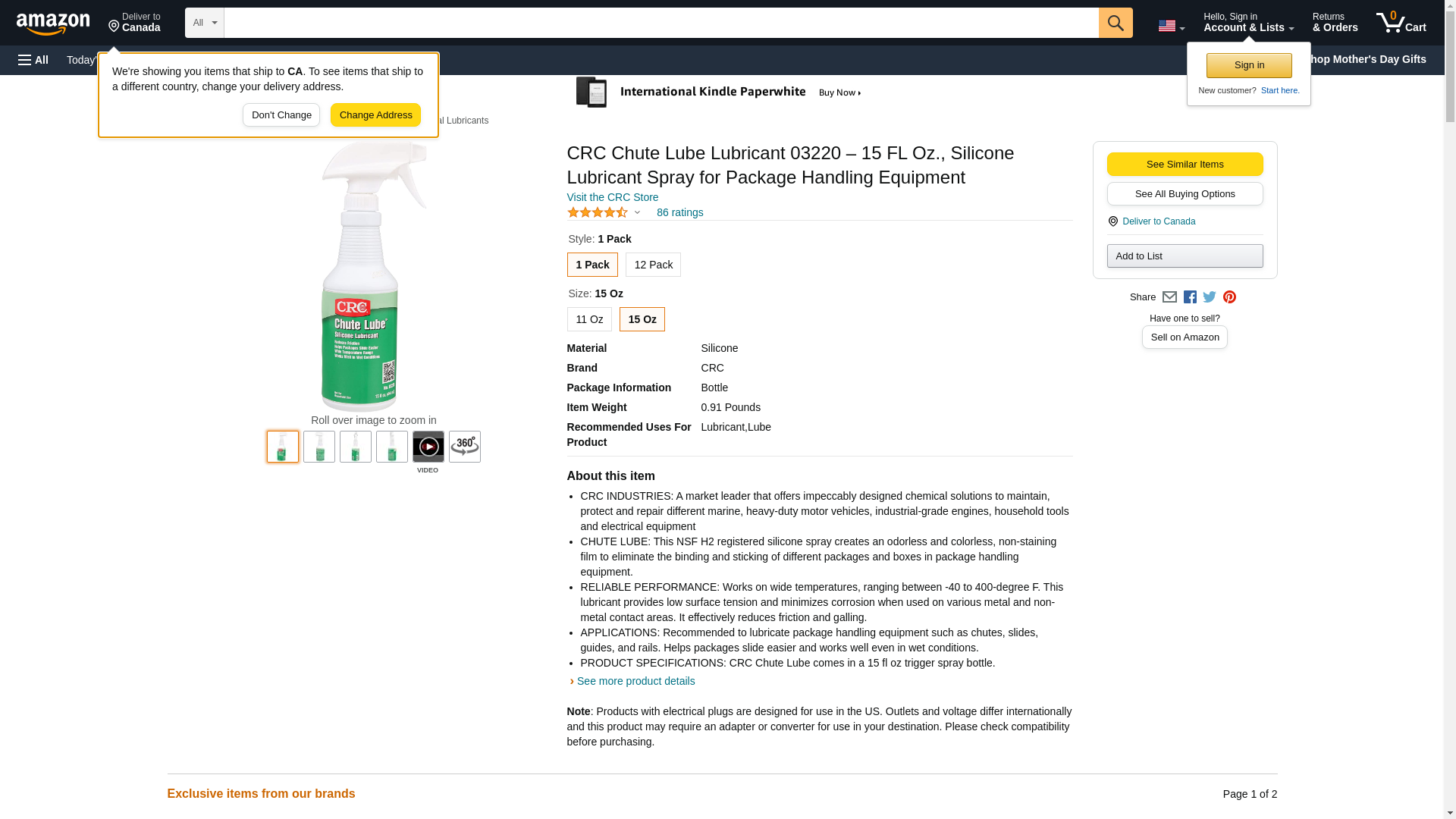The width and height of the screenshot is (1456, 819).
Task: Select the 12 Pack style option
Action: pos(653,265)
